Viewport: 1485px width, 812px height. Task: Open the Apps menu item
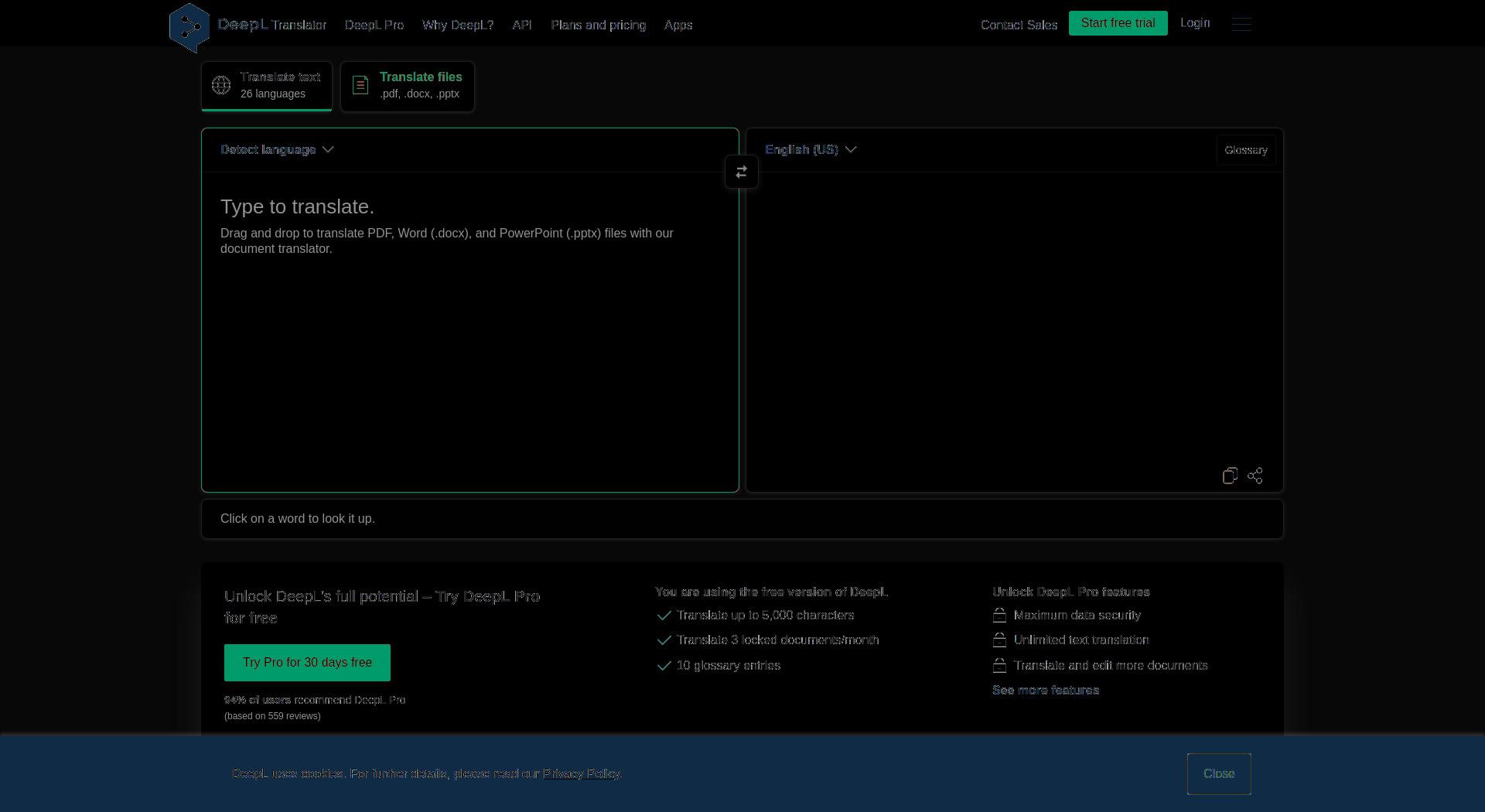(678, 26)
